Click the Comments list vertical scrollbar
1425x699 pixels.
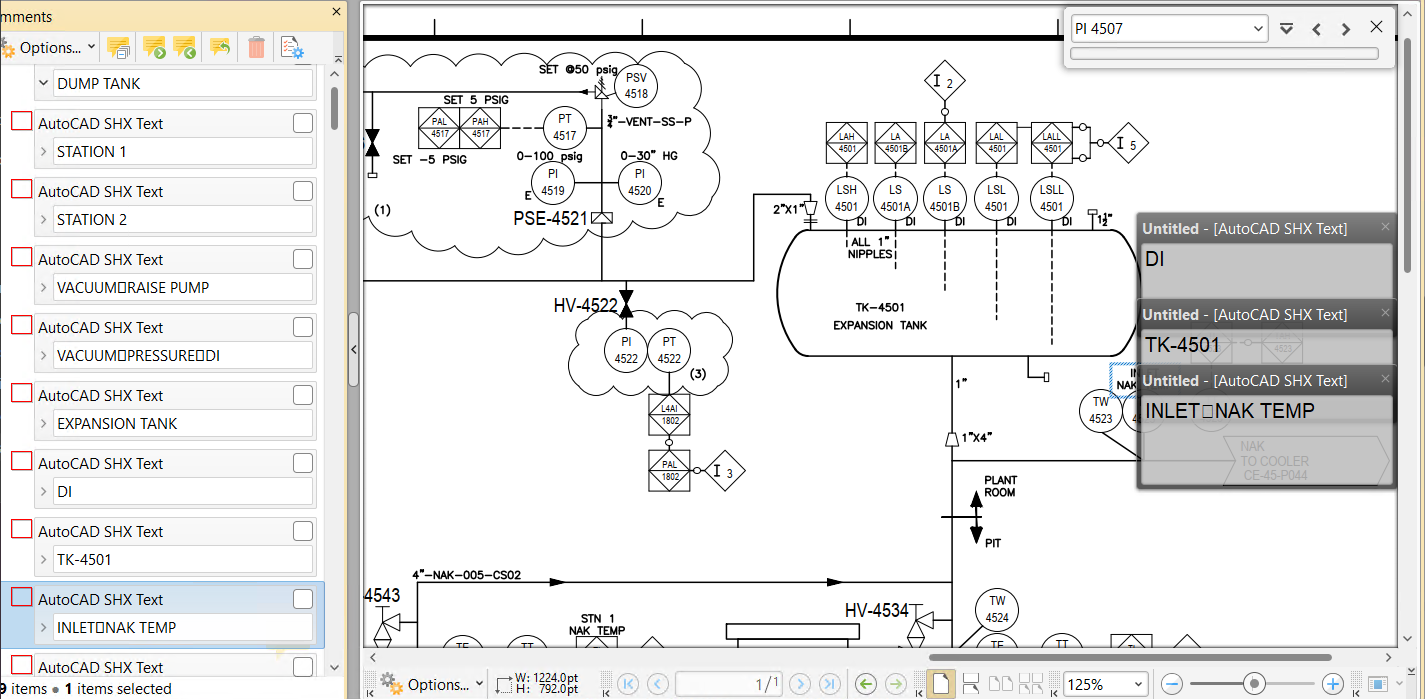[334, 108]
